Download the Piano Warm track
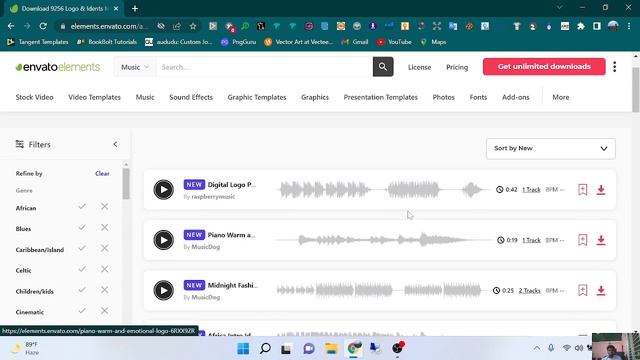The image size is (640, 360). tap(601, 240)
